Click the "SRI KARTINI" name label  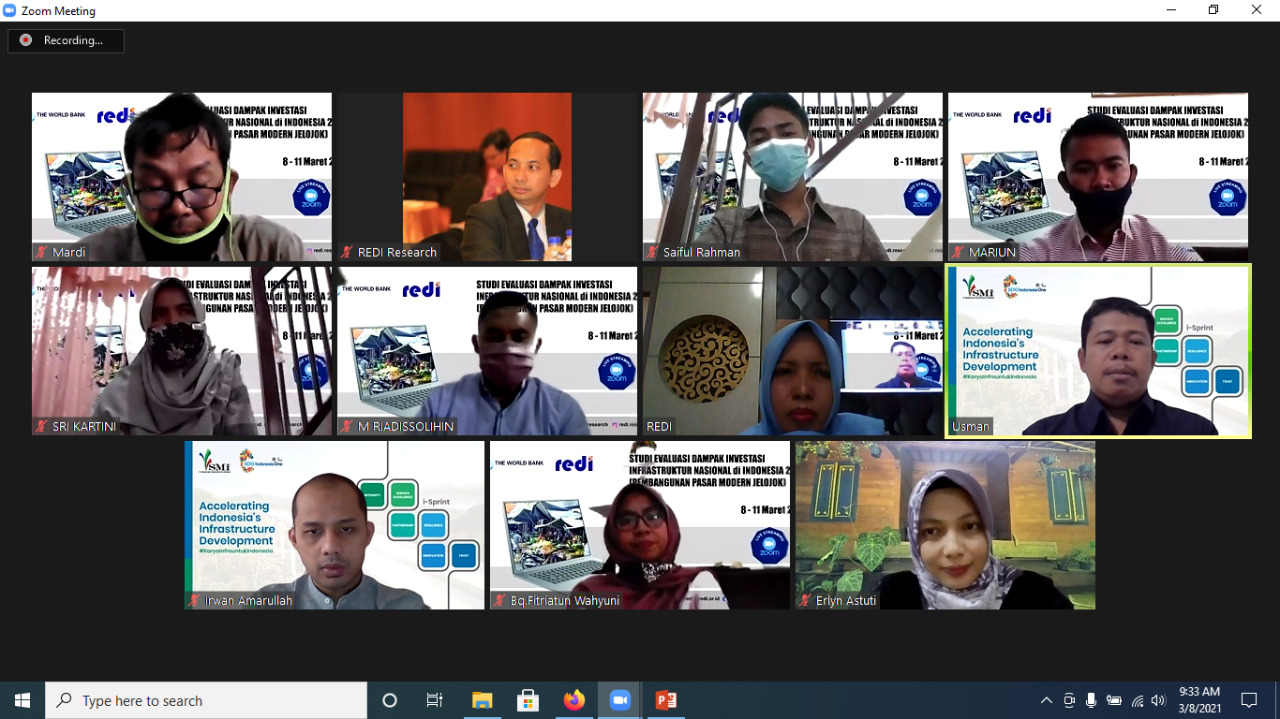click(x=84, y=426)
